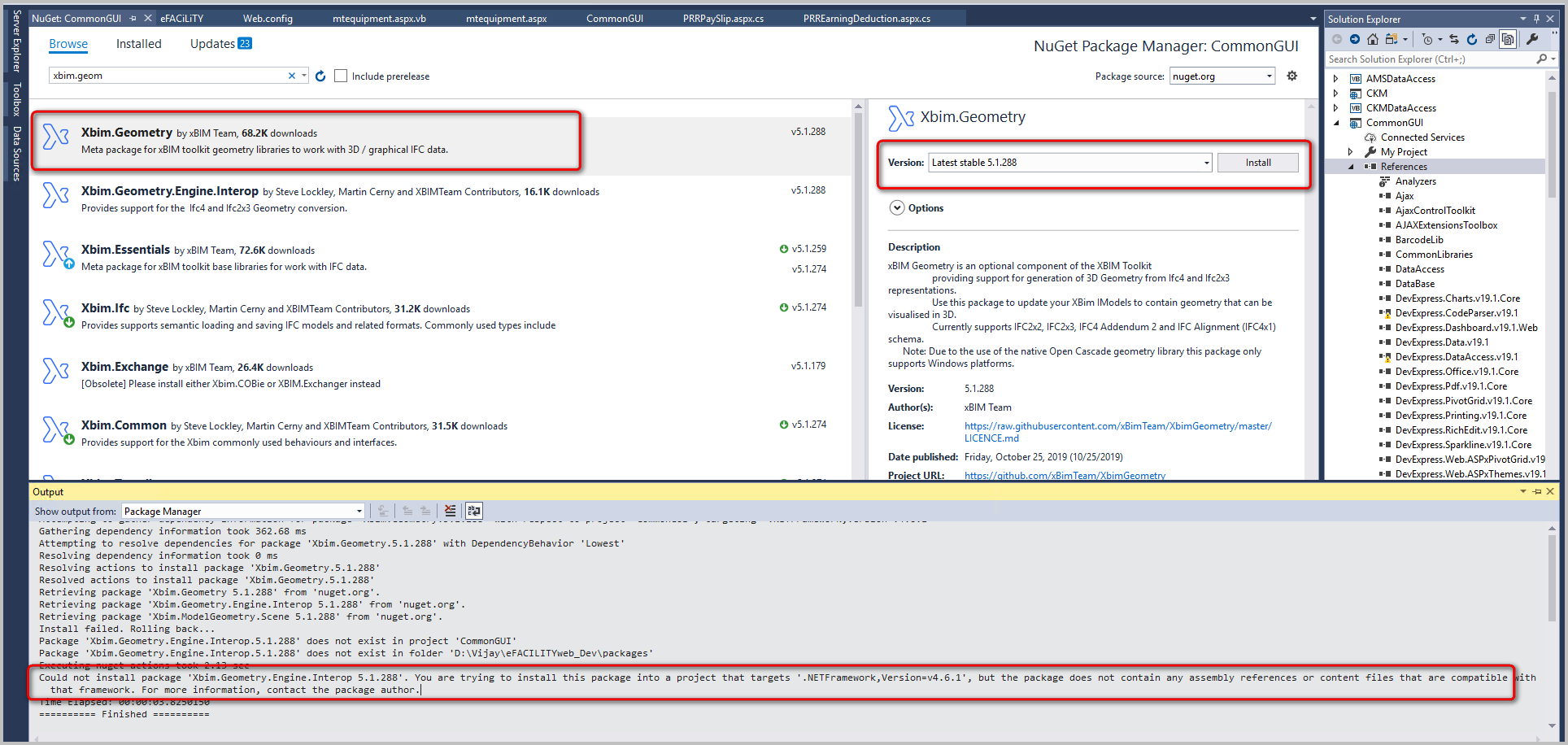Click the Home icon in Solution Explorer toolbar
Viewport: 1568px width, 745px height.
click(x=1373, y=38)
